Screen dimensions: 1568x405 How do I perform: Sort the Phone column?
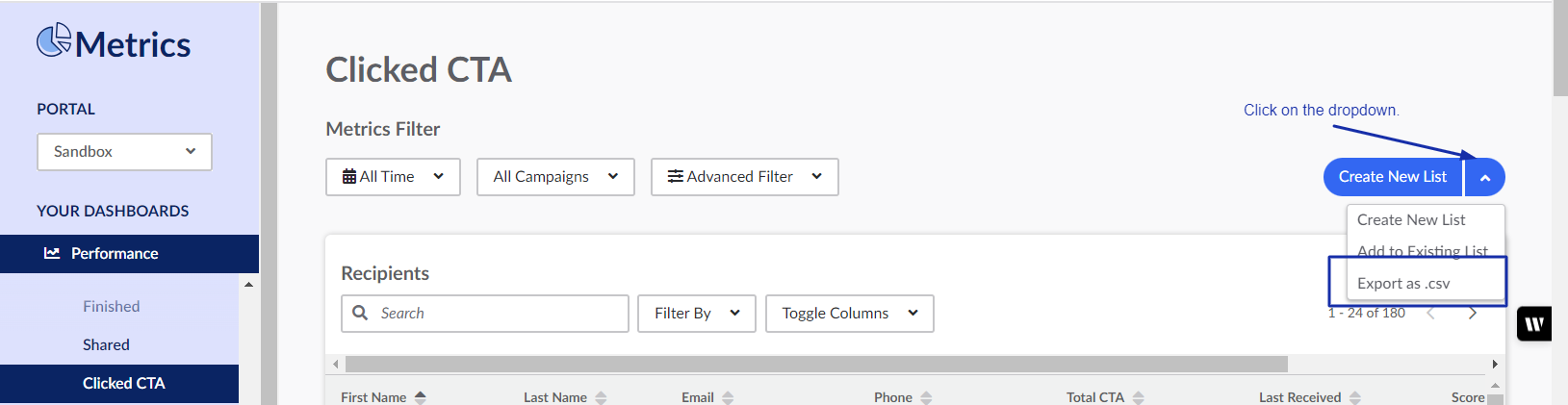(926, 397)
